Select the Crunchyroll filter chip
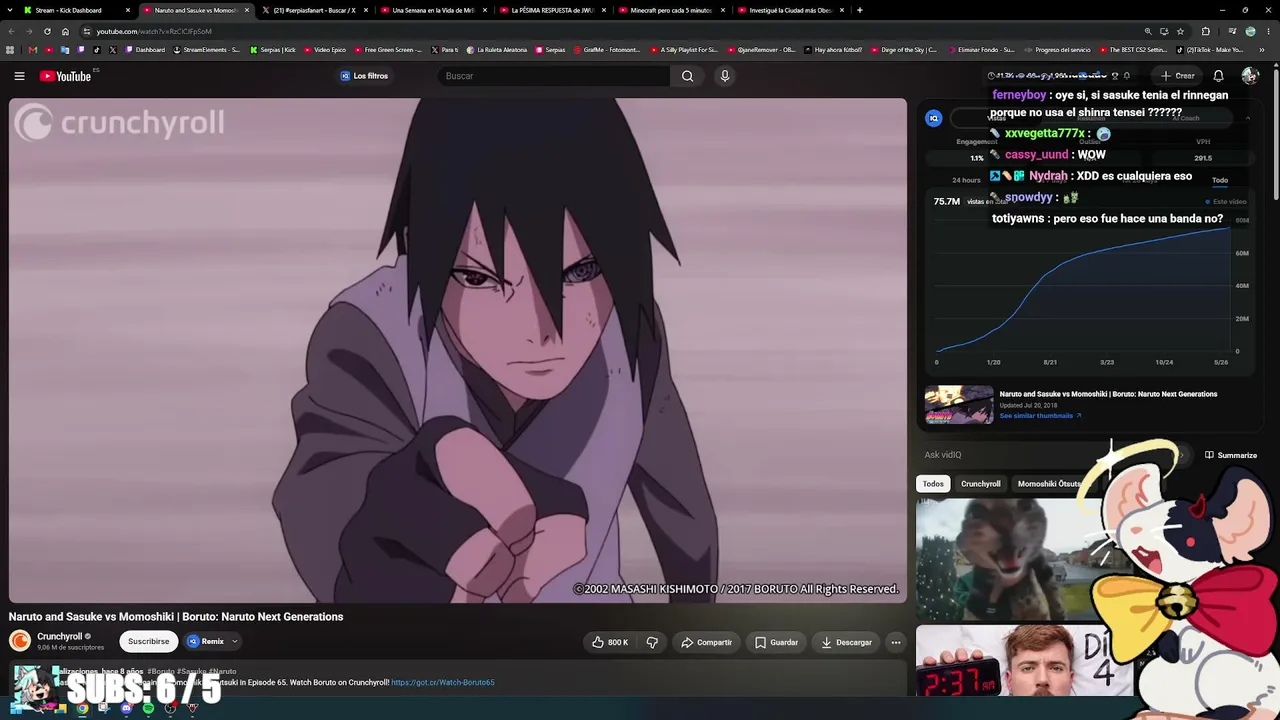The height and width of the screenshot is (720, 1280). [981, 484]
